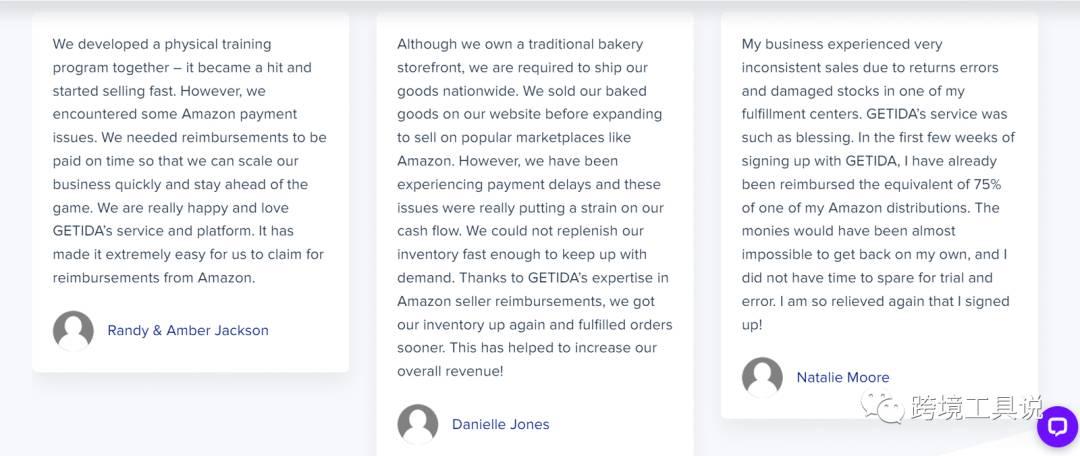
Task: Click the Natalie Moore name link
Action: click(843, 377)
